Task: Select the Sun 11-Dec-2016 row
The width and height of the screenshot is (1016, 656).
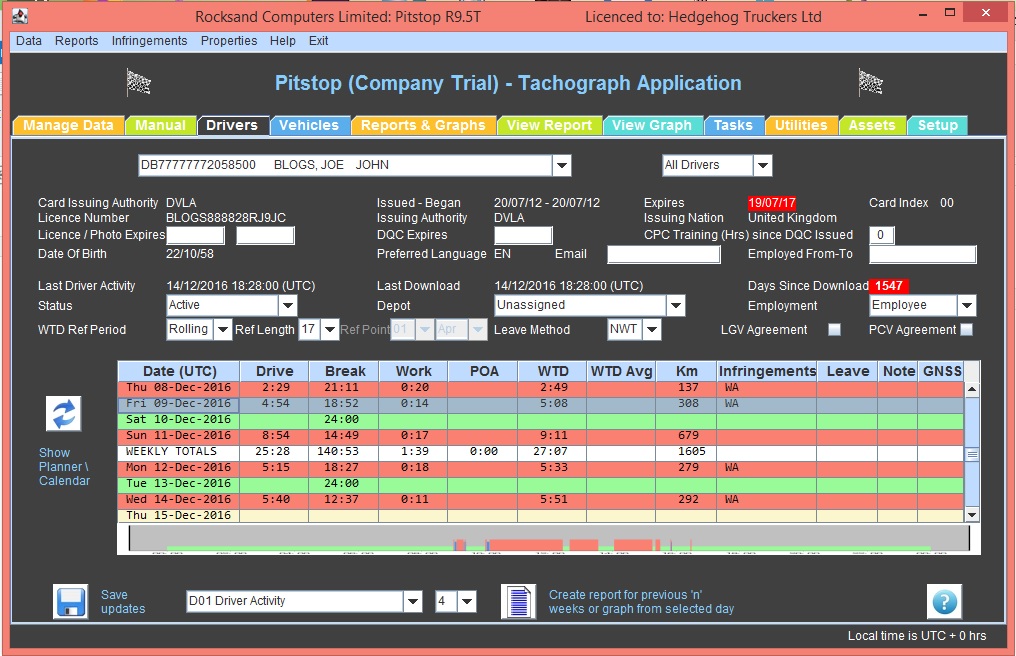Action: (x=541, y=436)
